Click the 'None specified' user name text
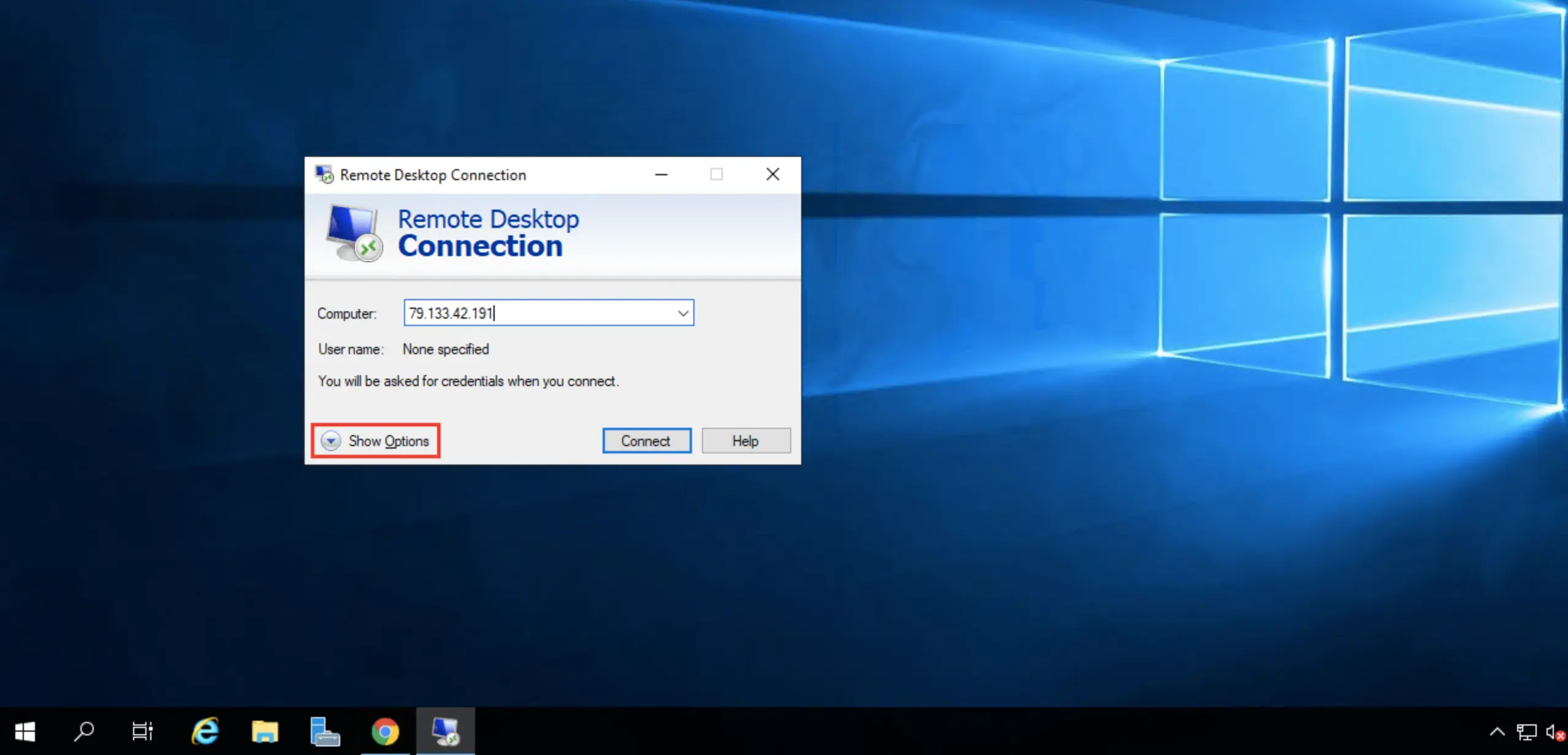1568x755 pixels. click(446, 349)
